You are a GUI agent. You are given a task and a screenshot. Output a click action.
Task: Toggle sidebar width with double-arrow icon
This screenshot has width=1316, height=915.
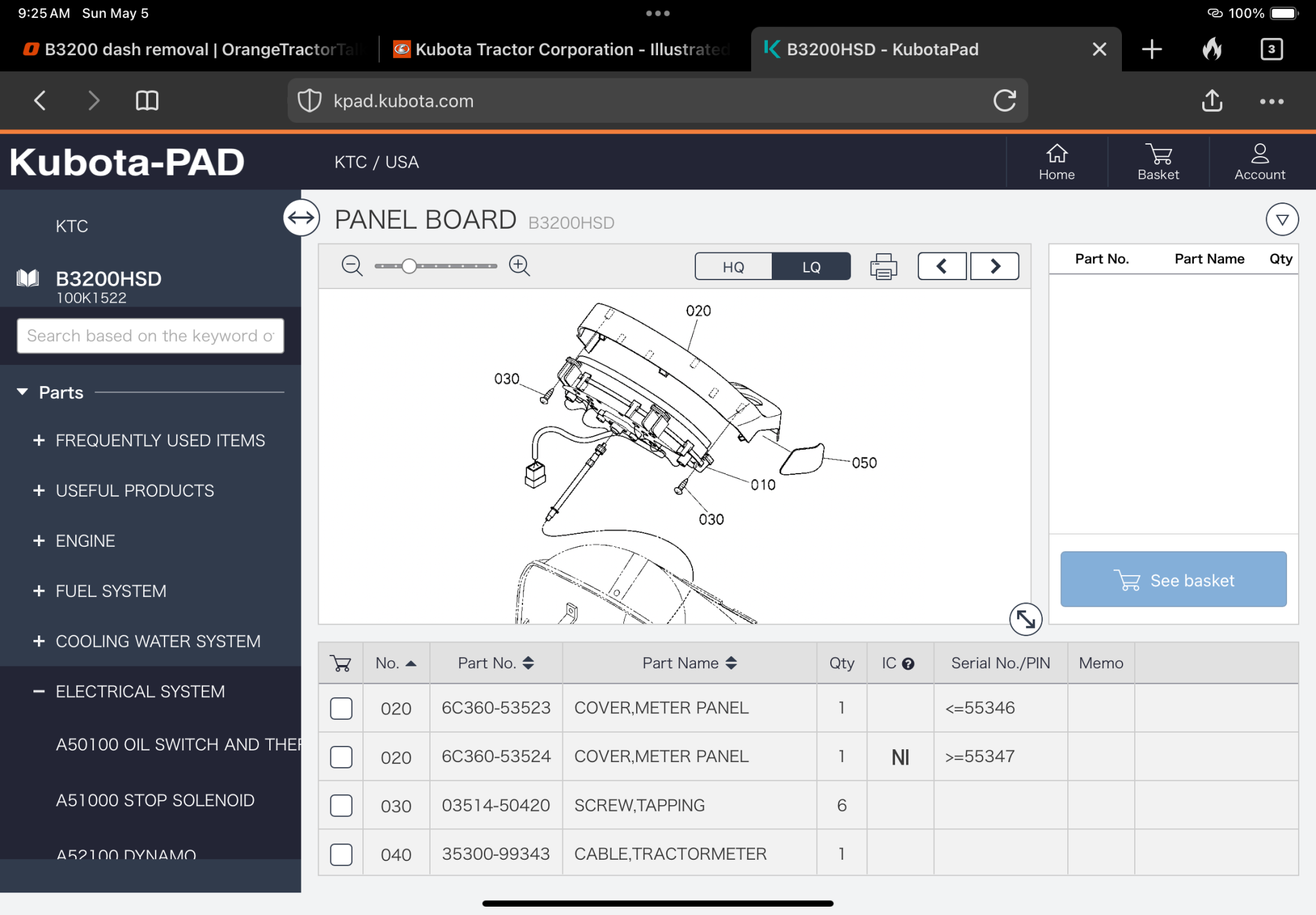tap(301, 218)
